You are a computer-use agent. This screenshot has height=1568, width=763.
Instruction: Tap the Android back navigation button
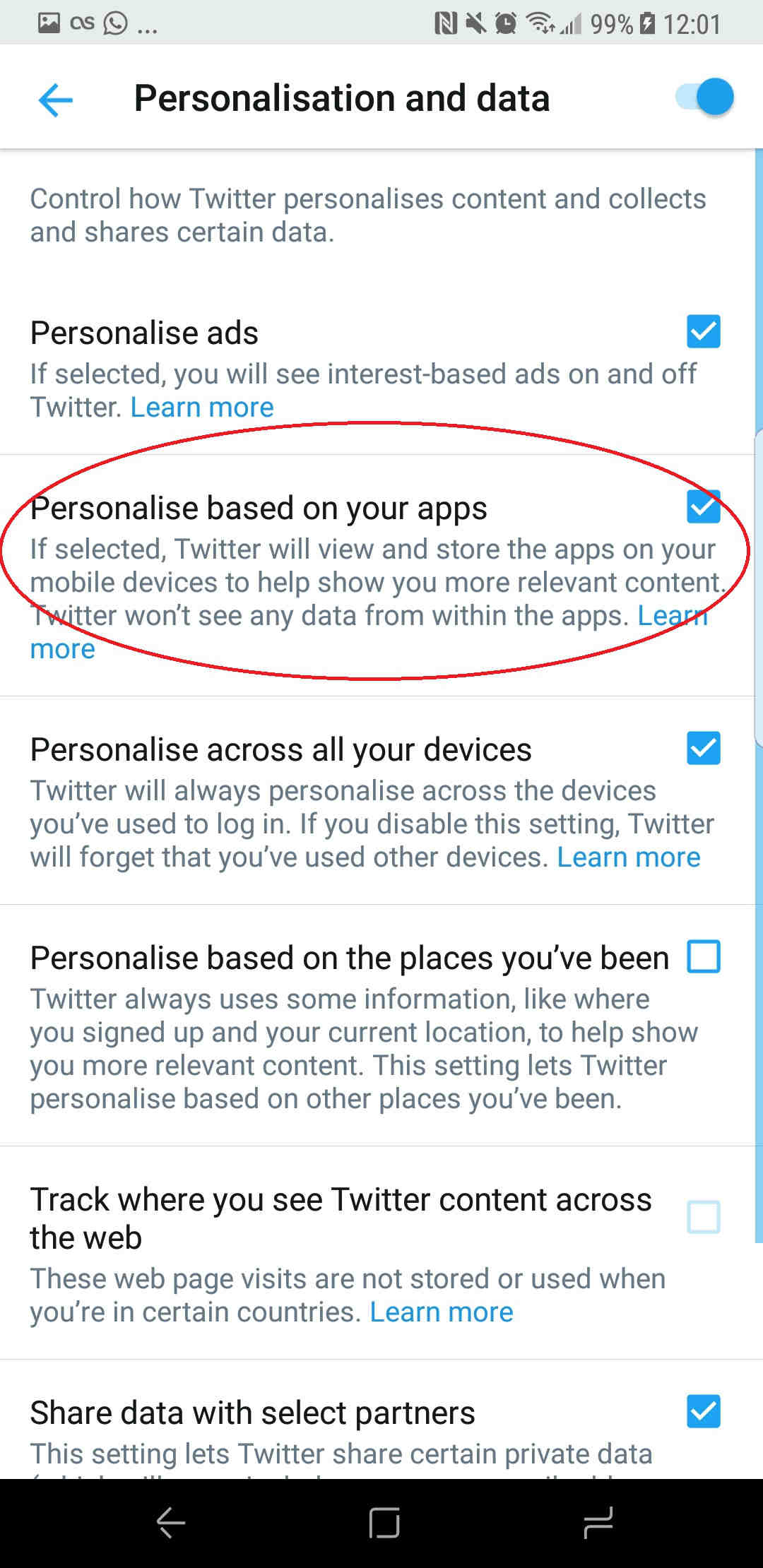pos(170,1523)
